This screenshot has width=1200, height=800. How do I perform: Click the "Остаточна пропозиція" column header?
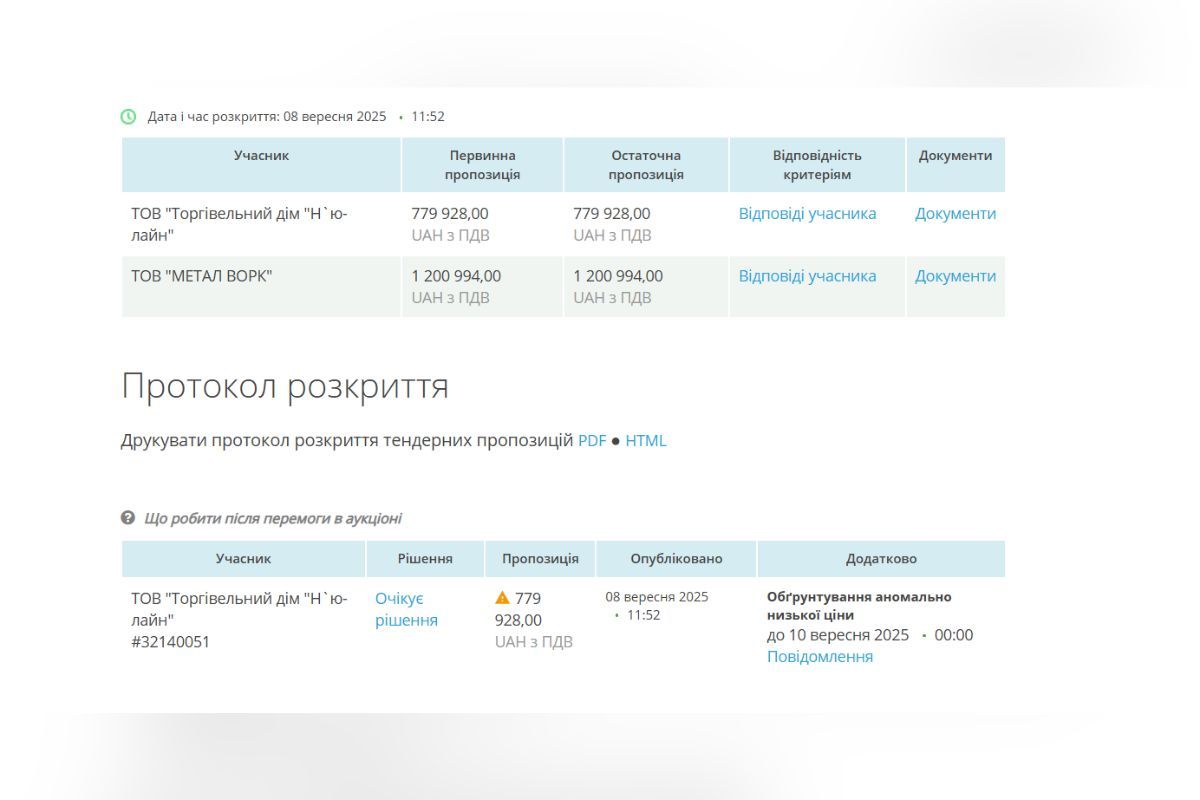point(644,164)
